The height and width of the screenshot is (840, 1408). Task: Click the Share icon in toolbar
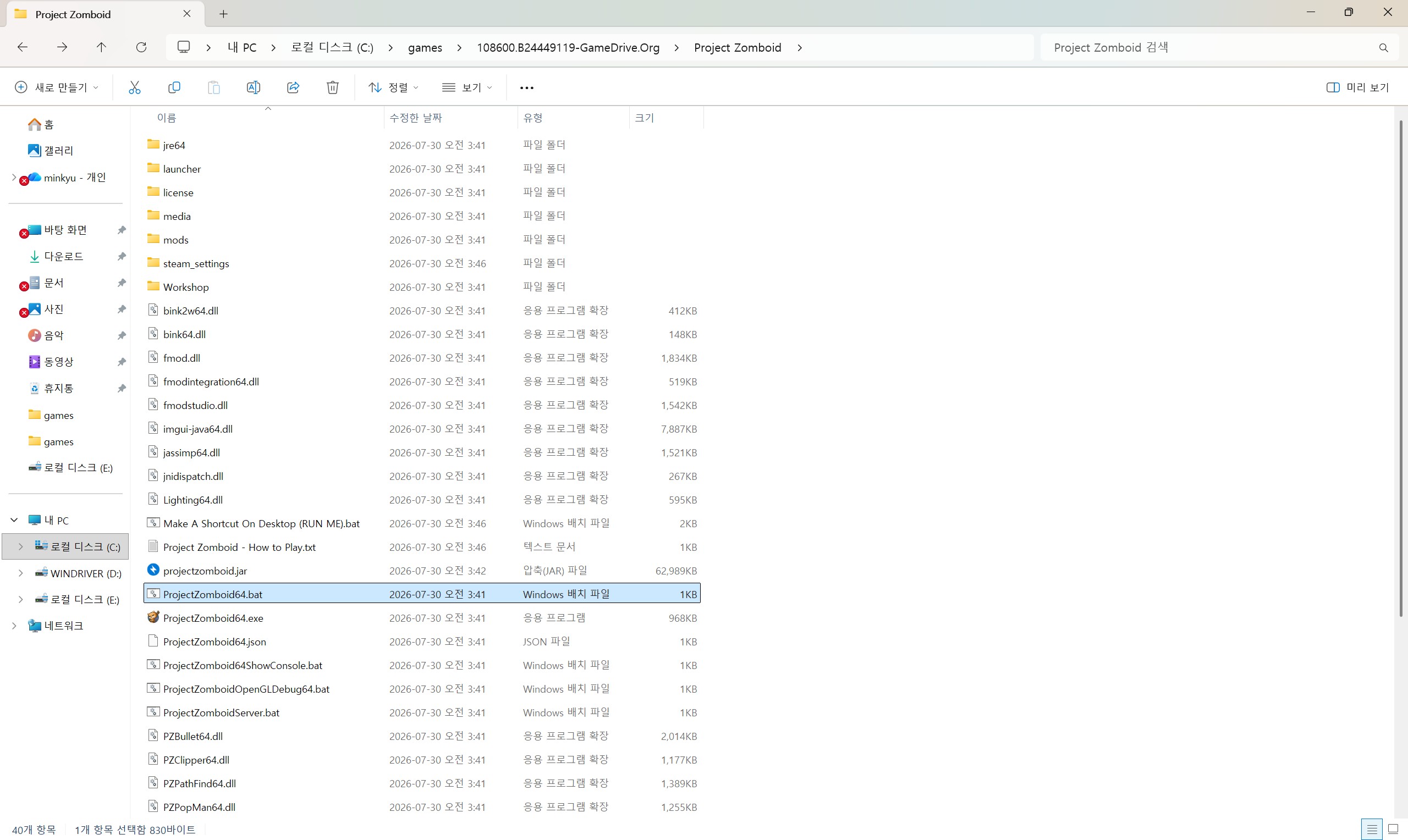293,87
